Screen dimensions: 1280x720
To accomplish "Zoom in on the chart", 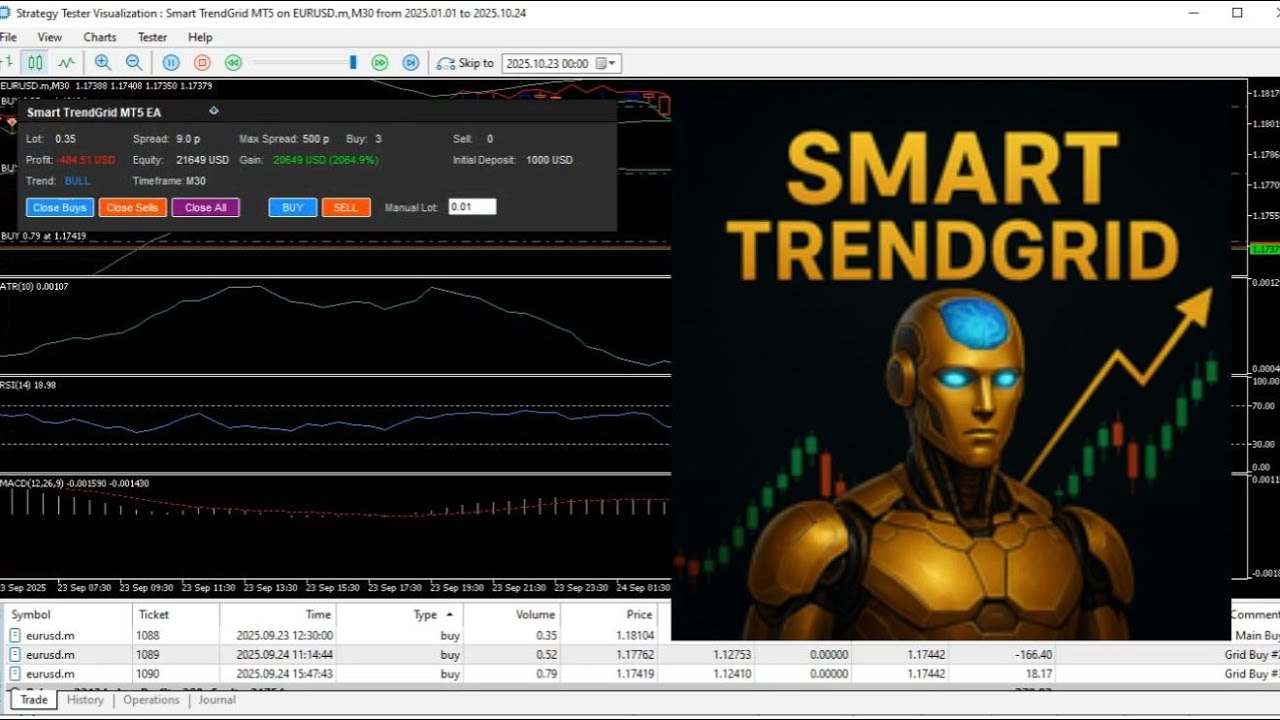I will pos(103,62).
